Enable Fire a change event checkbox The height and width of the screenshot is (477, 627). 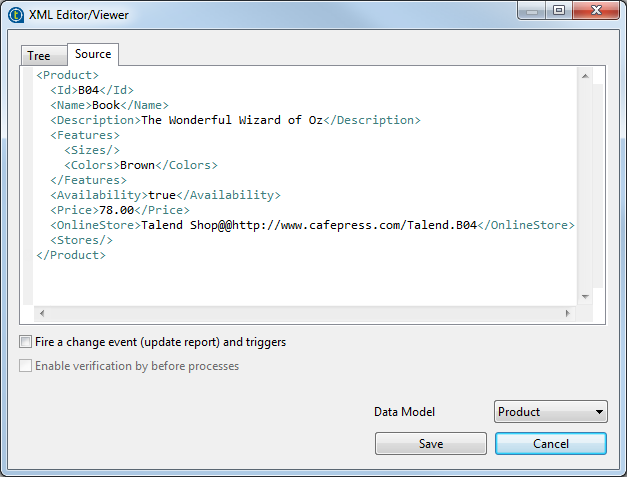click(25, 342)
